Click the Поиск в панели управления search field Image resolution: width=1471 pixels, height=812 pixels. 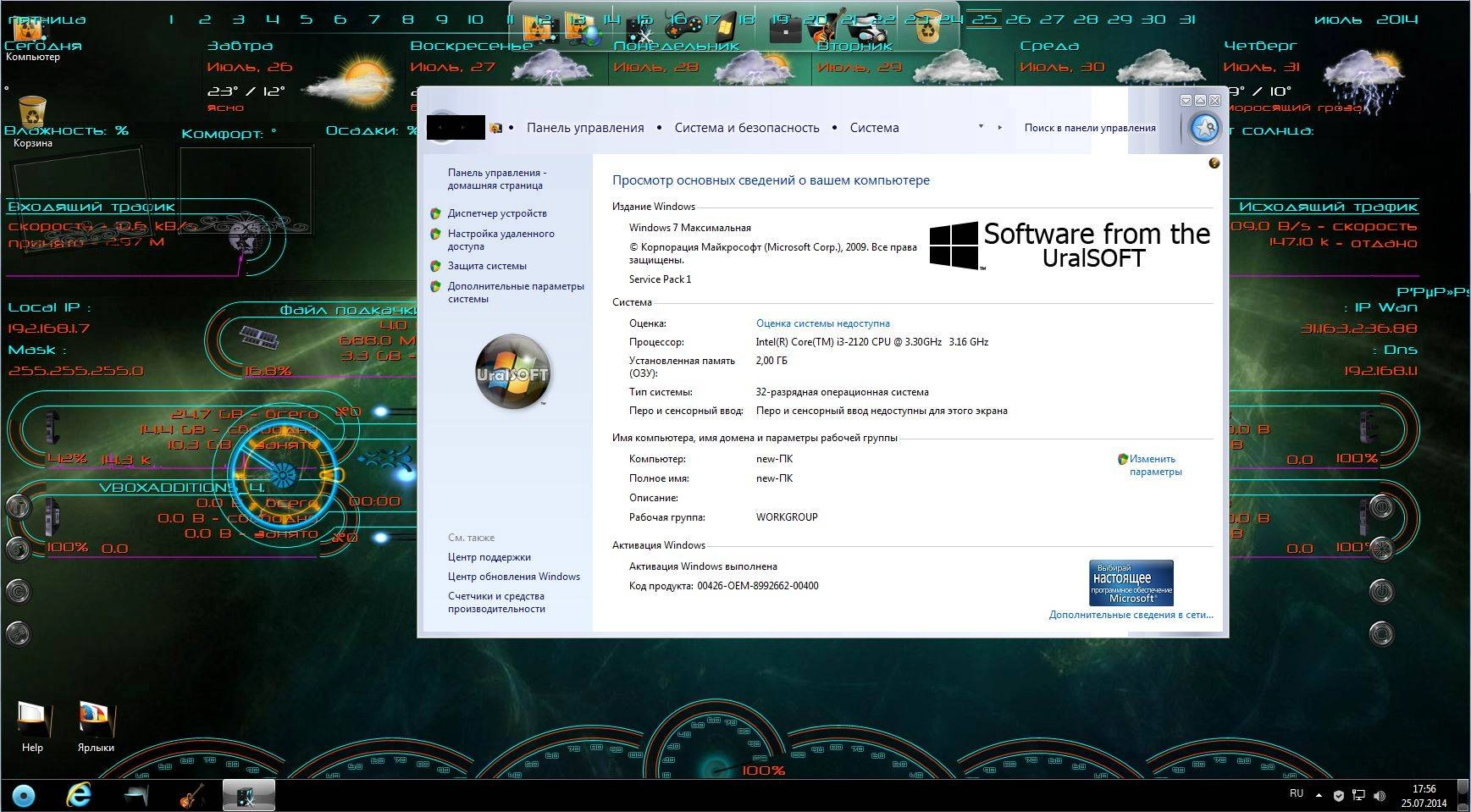1090,128
